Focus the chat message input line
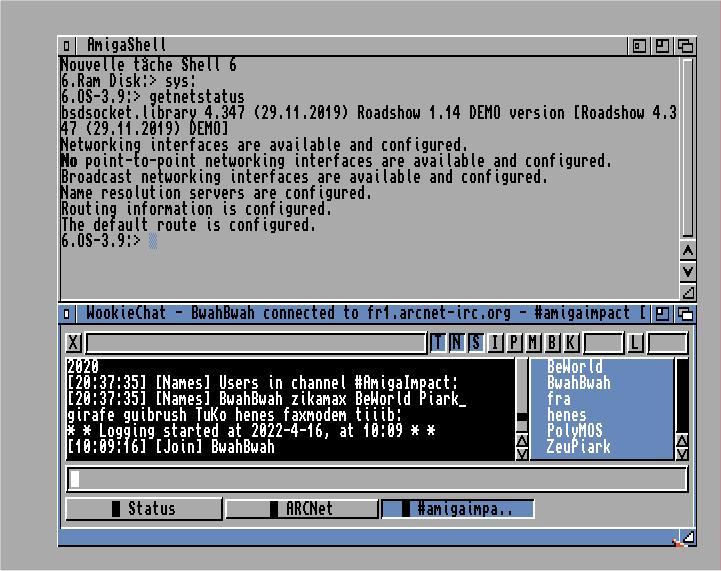The image size is (721, 571). [377, 479]
